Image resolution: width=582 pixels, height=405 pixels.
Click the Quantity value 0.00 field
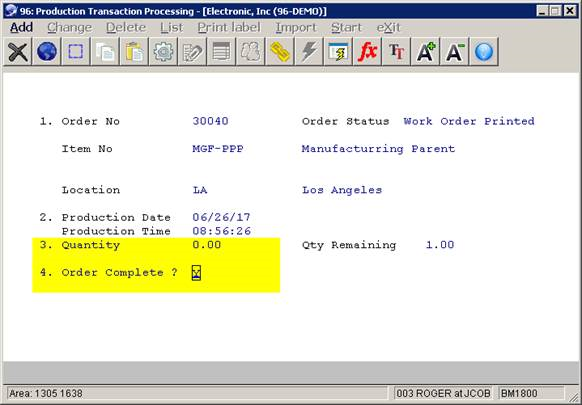[x=207, y=245]
